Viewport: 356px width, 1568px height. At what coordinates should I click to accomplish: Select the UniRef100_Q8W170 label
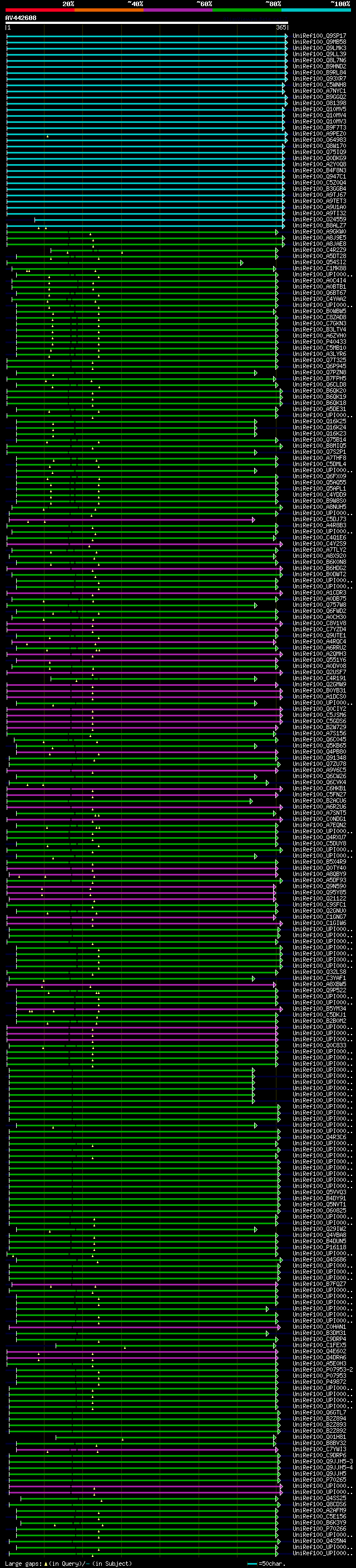click(x=319, y=146)
